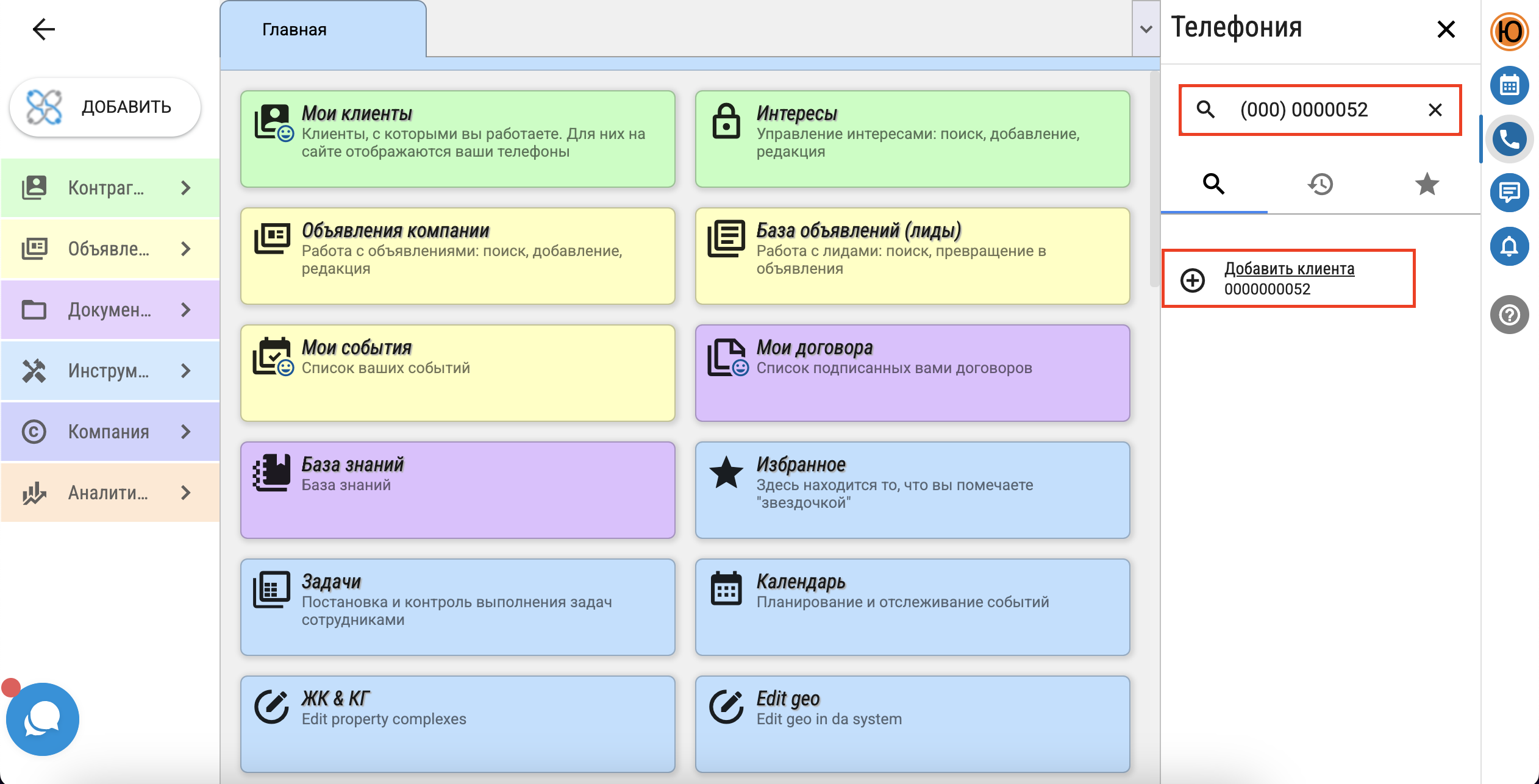
Task: Close the Телефония panel
Action: tap(1446, 29)
